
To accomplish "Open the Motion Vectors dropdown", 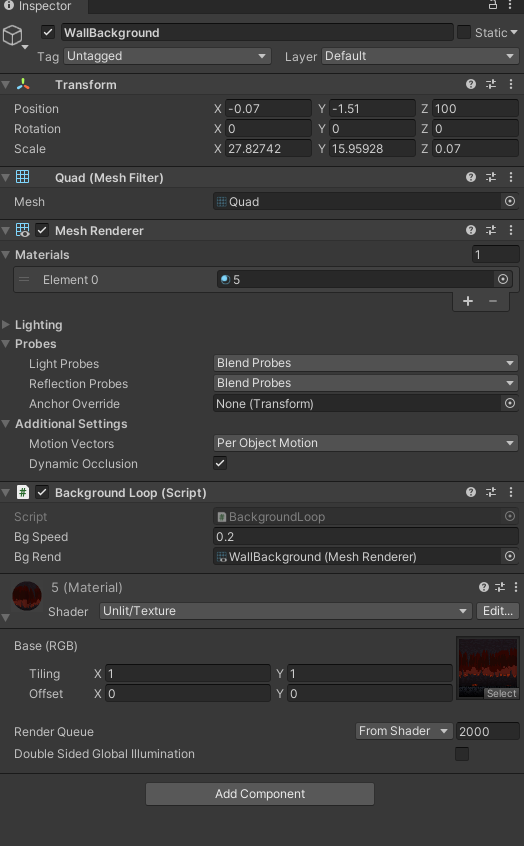I will click(365, 443).
